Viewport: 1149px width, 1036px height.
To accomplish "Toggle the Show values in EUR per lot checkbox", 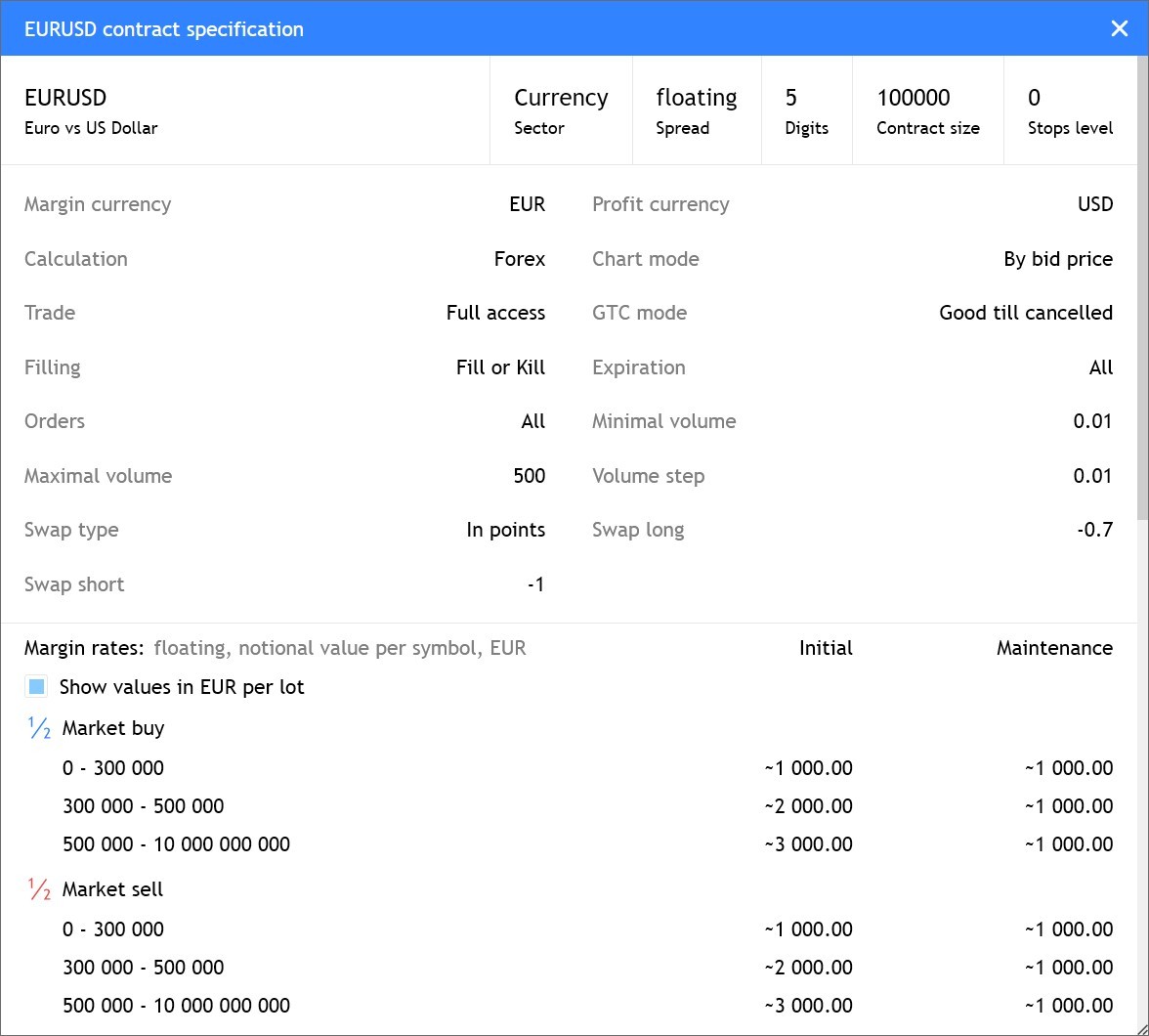I will [x=37, y=687].
